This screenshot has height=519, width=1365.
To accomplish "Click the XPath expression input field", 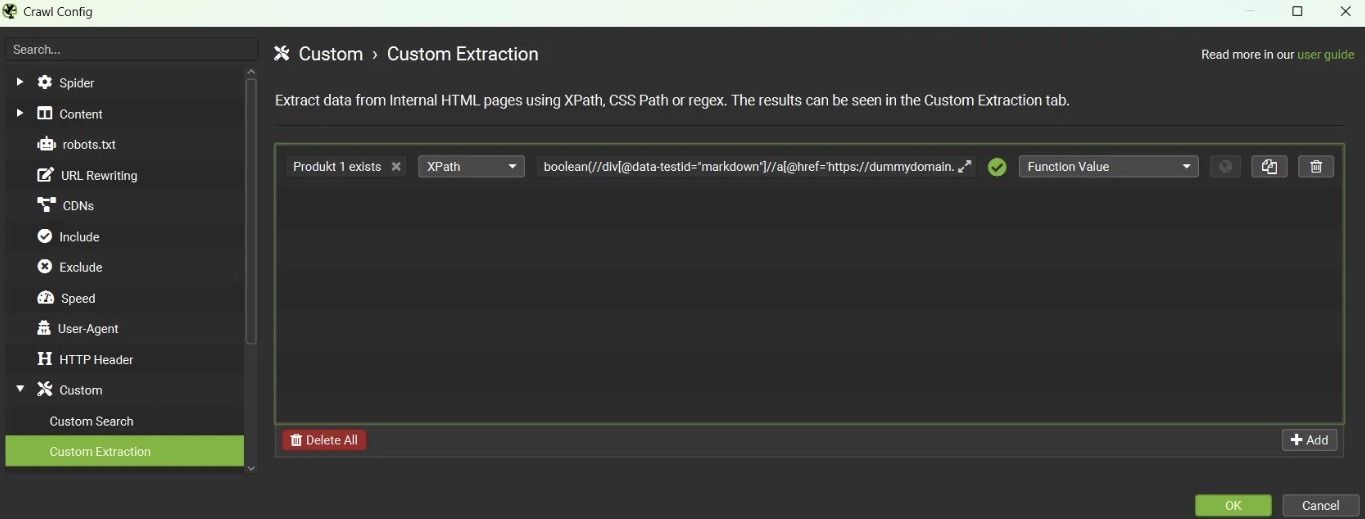I will (x=748, y=167).
